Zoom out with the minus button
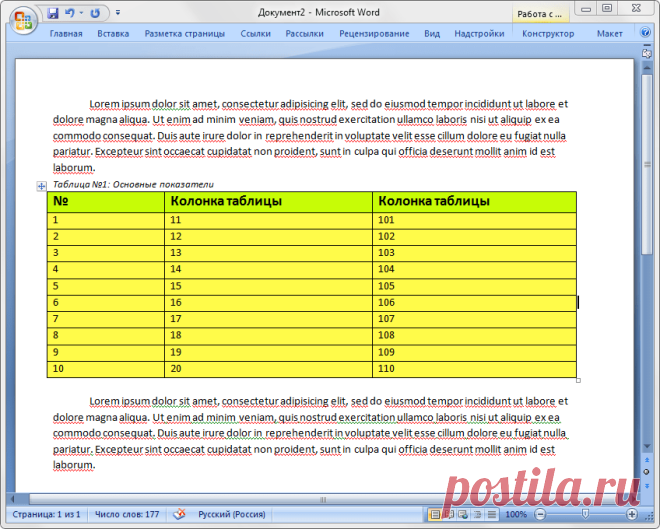 (540, 514)
